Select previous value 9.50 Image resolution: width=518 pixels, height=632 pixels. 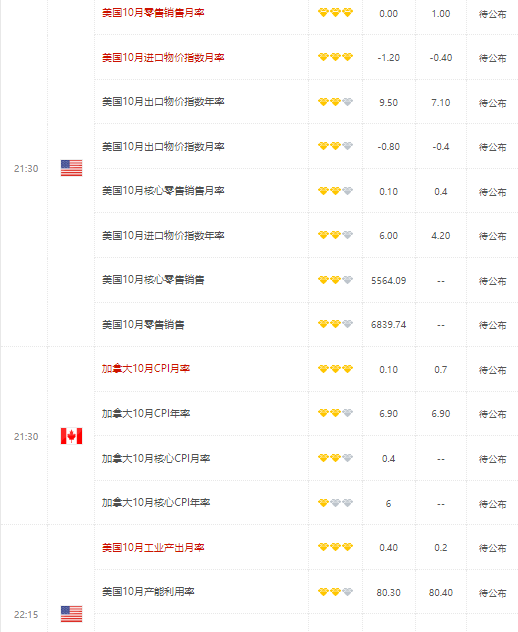[389, 102]
